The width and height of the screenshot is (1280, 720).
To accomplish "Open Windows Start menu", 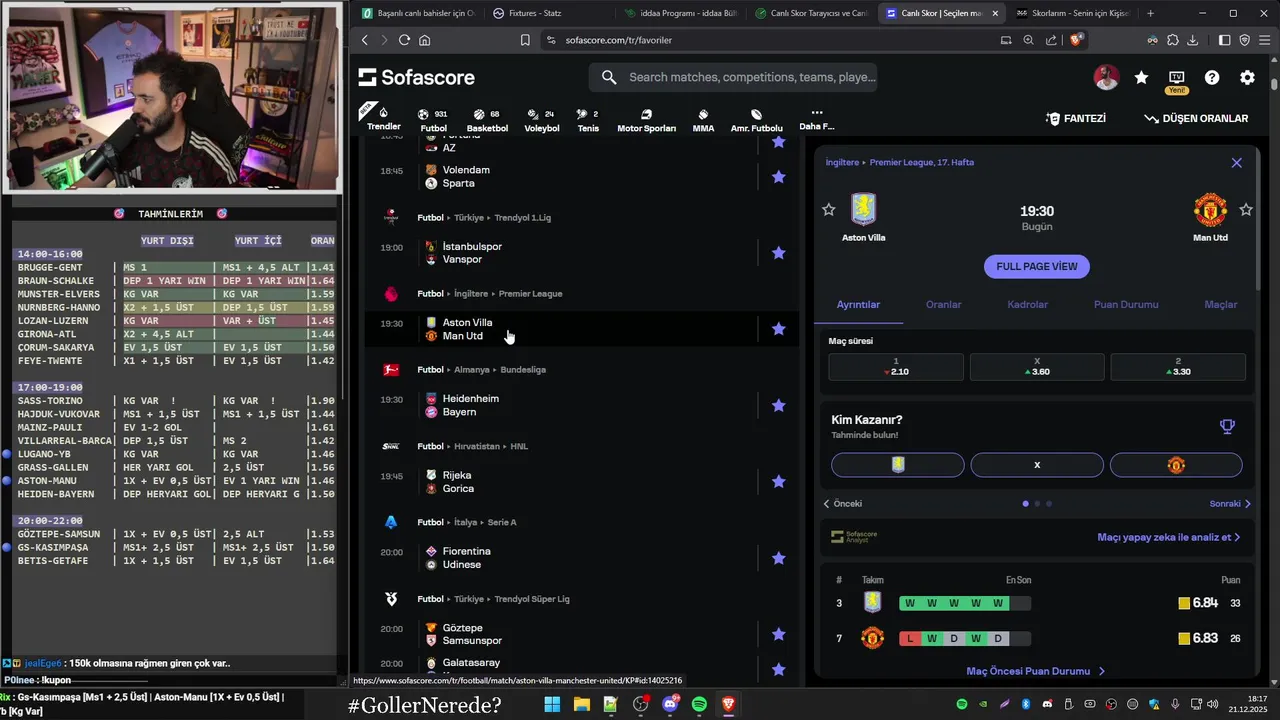I will tap(552, 705).
